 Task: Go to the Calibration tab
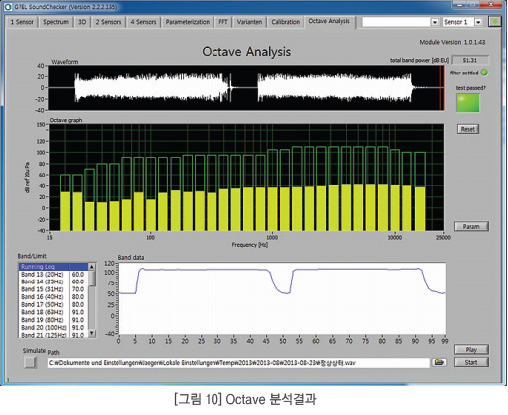pyautogui.click(x=286, y=22)
